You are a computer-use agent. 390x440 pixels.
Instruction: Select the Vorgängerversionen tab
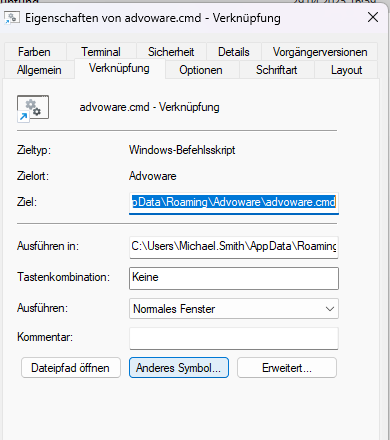(320, 52)
